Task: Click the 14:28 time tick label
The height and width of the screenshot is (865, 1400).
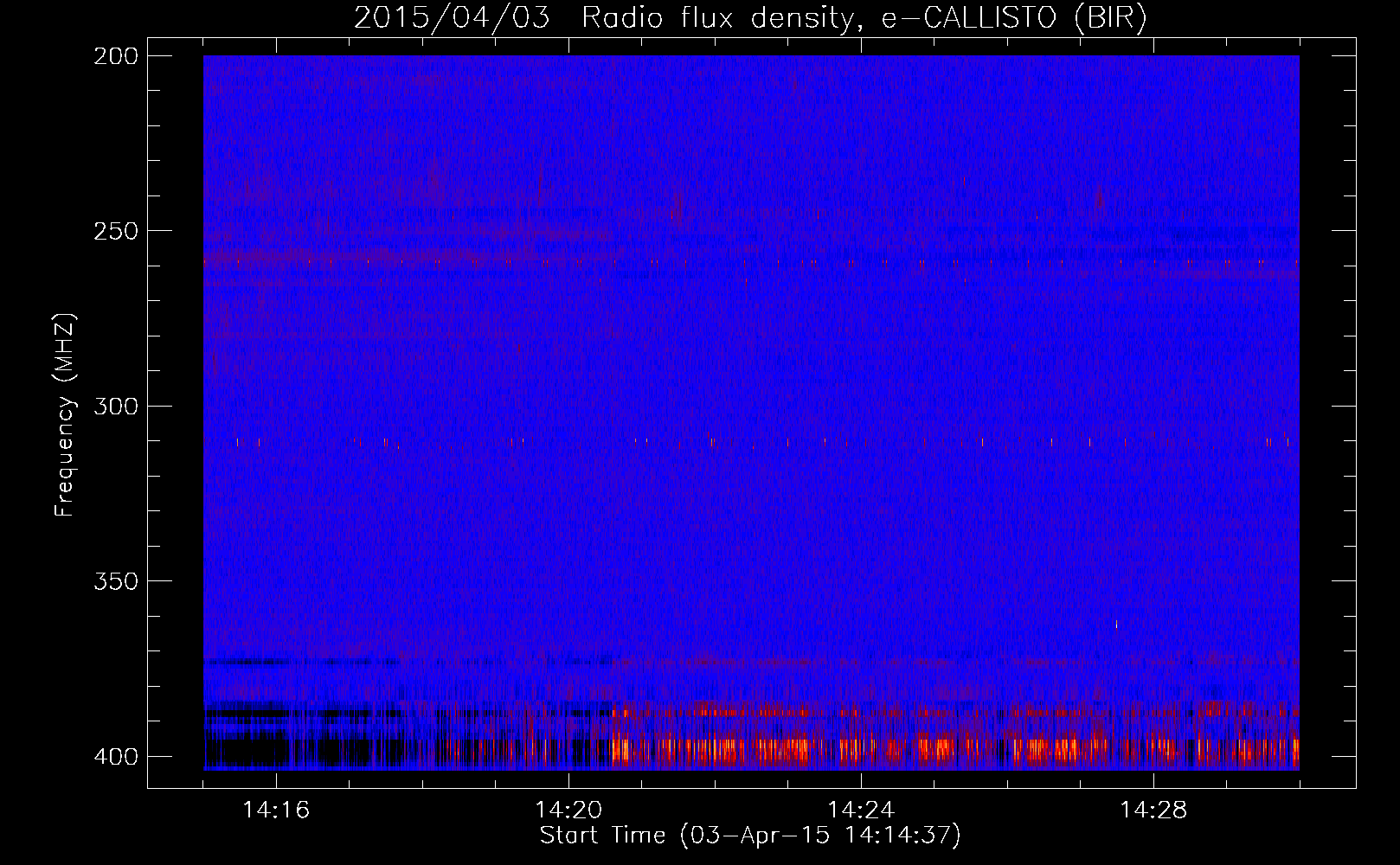Action: point(1153,811)
